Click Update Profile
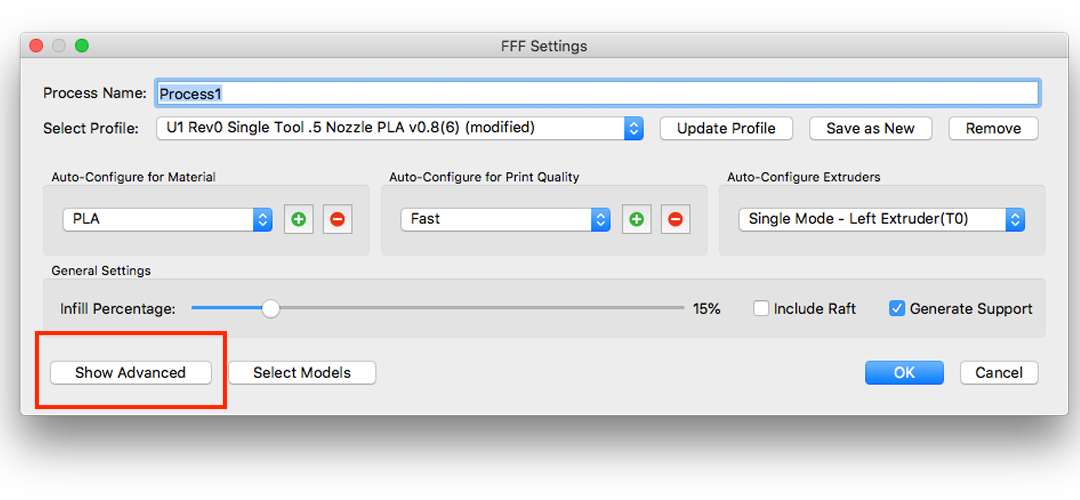This screenshot has width=1080, height=500. click(x=726, y=128)
